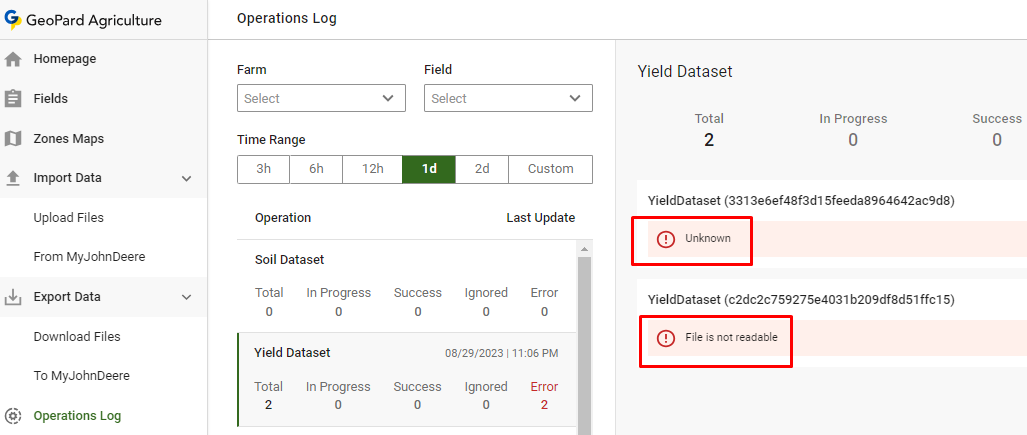The height and width of the screenshot is (435, 1027).
Task: Open the Farm select dropdown
Action: 321,98
